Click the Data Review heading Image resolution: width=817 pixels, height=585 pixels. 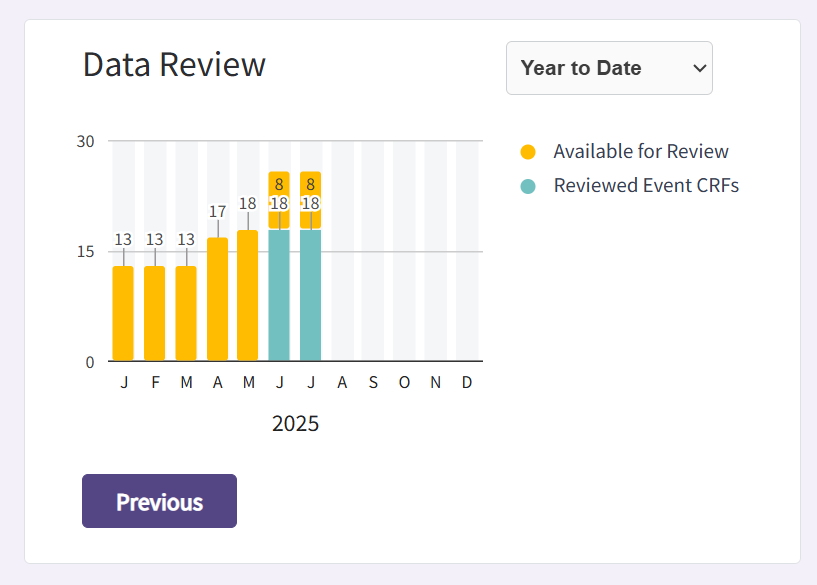(173, 64)
